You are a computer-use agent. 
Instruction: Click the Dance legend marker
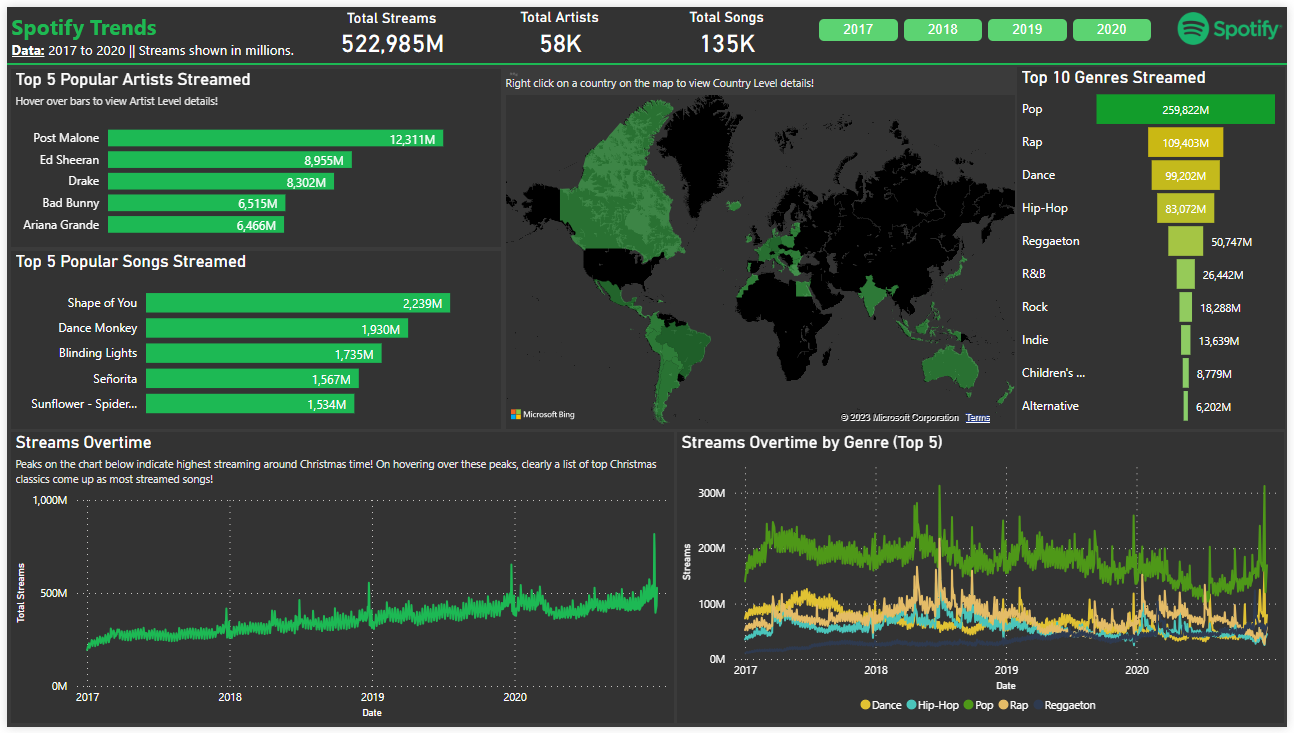tap(865, 705)
